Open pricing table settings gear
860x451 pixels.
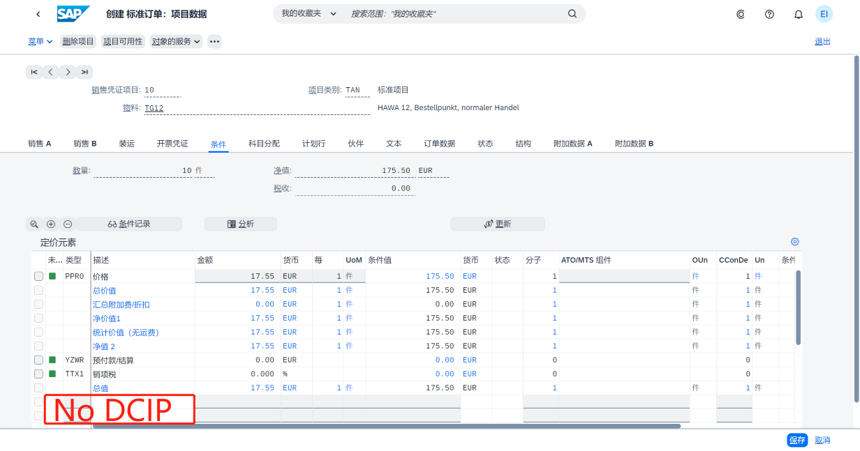[795, 242]
